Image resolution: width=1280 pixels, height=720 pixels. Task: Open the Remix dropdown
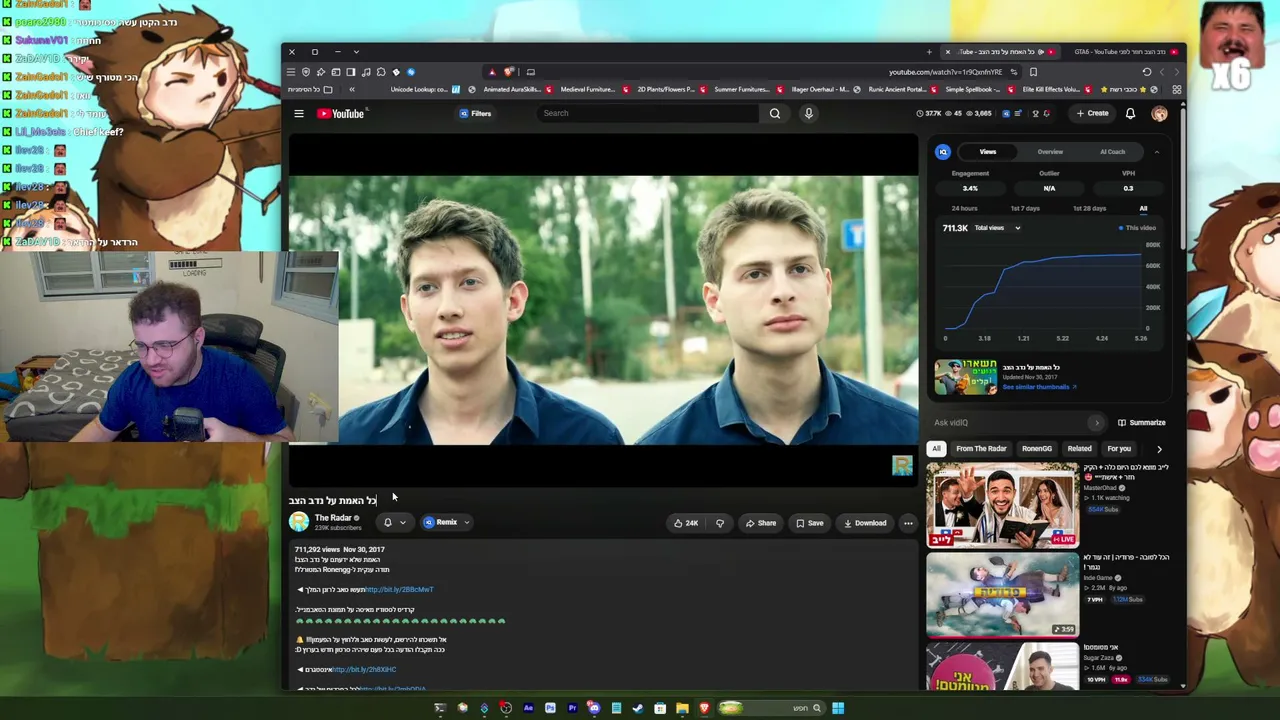(466, 522)
